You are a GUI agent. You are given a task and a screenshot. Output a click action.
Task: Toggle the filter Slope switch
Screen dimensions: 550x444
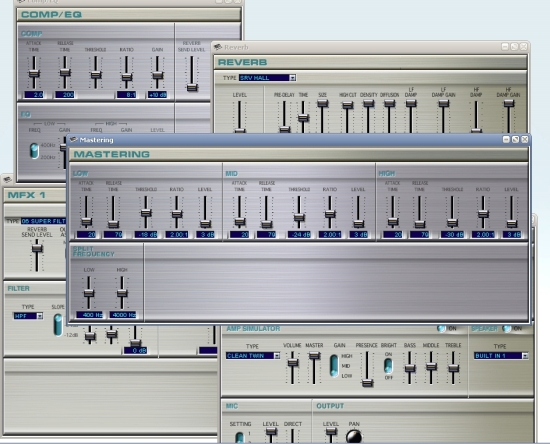[58, 325]
